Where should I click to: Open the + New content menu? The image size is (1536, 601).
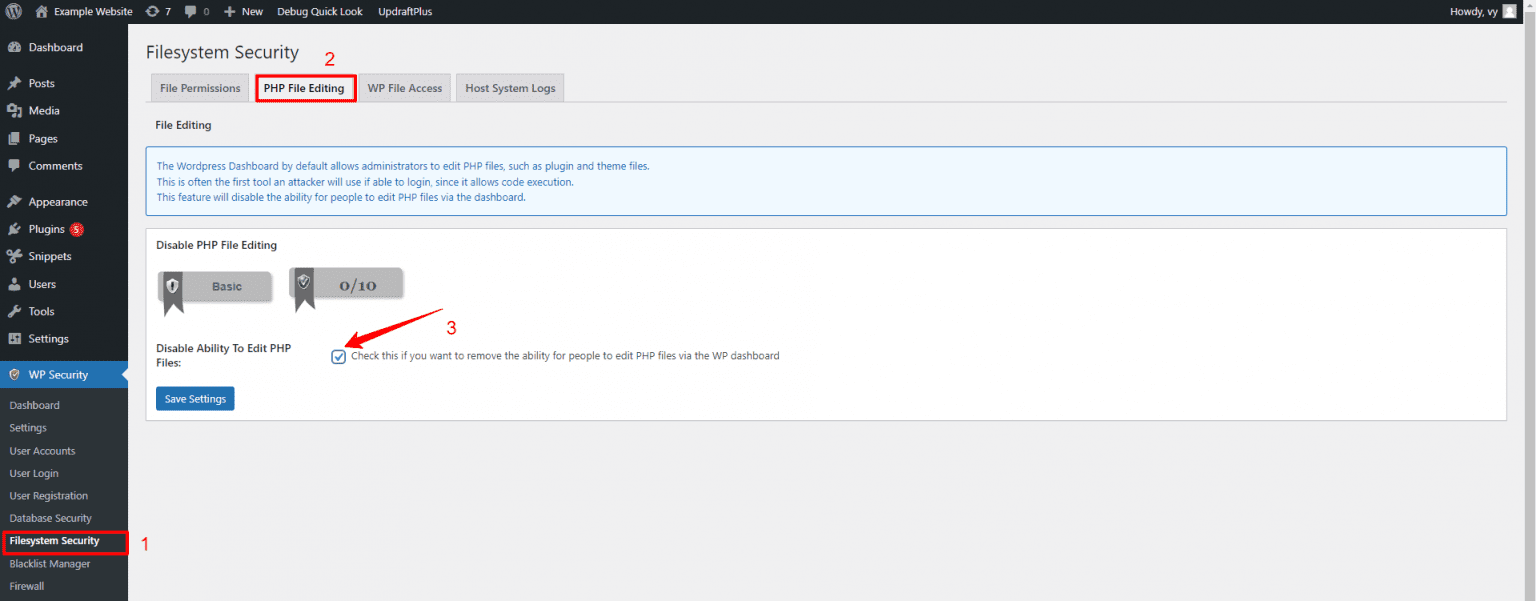(x=243, y=12)
